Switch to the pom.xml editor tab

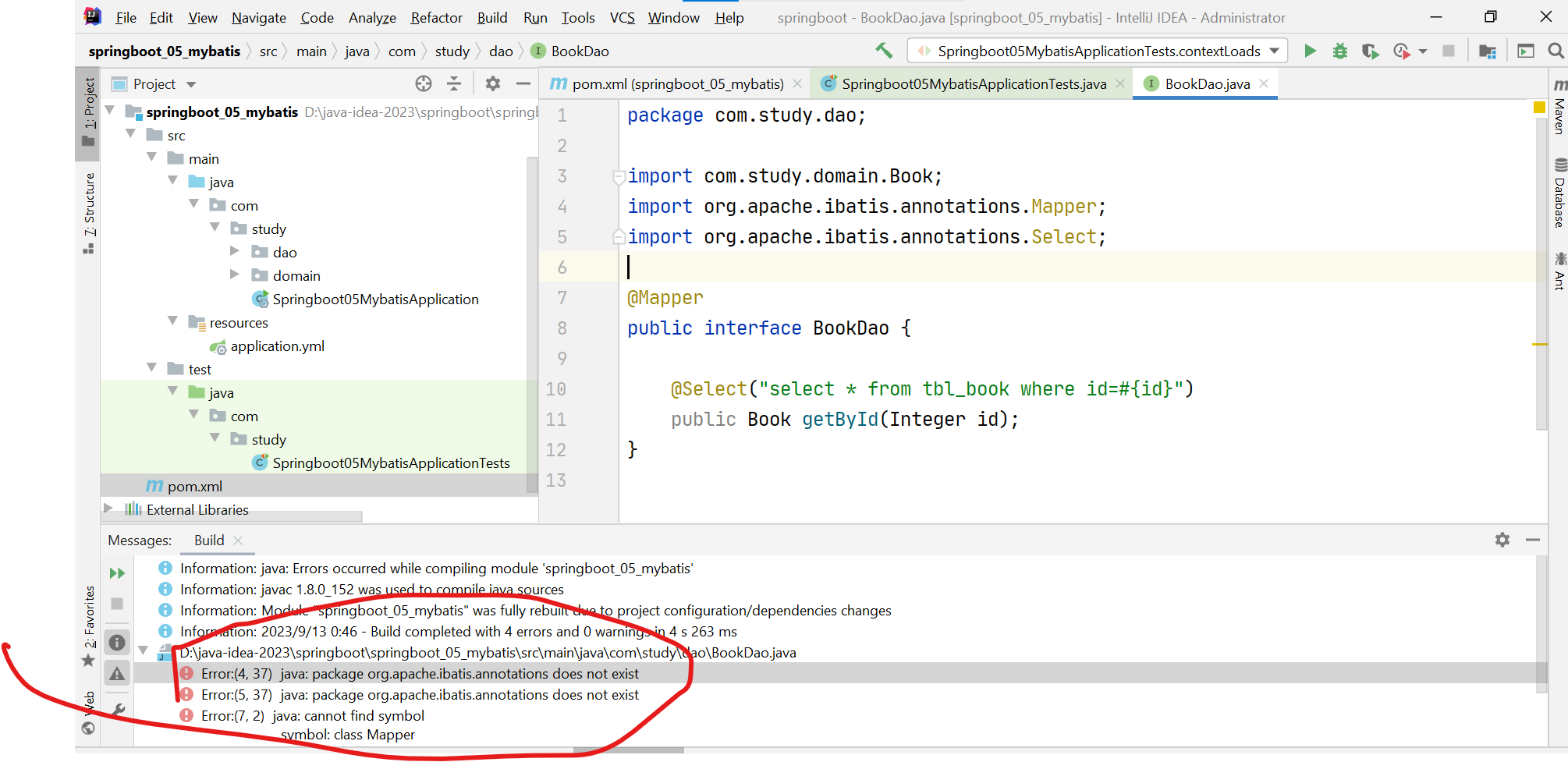coord(672,83)
